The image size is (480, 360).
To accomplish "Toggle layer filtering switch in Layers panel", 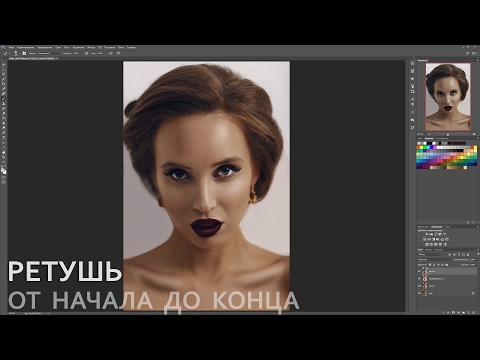I will (478, 254).
